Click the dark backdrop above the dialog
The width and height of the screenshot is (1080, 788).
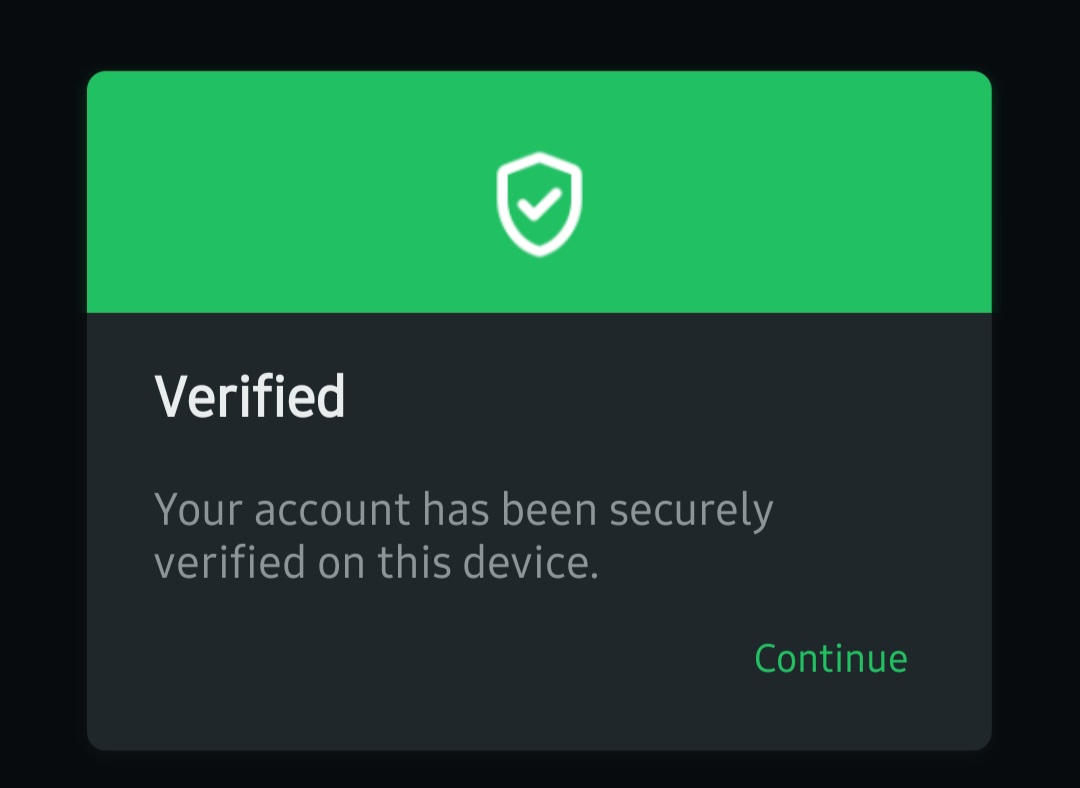pyautogui.click(x=540, y=34)
